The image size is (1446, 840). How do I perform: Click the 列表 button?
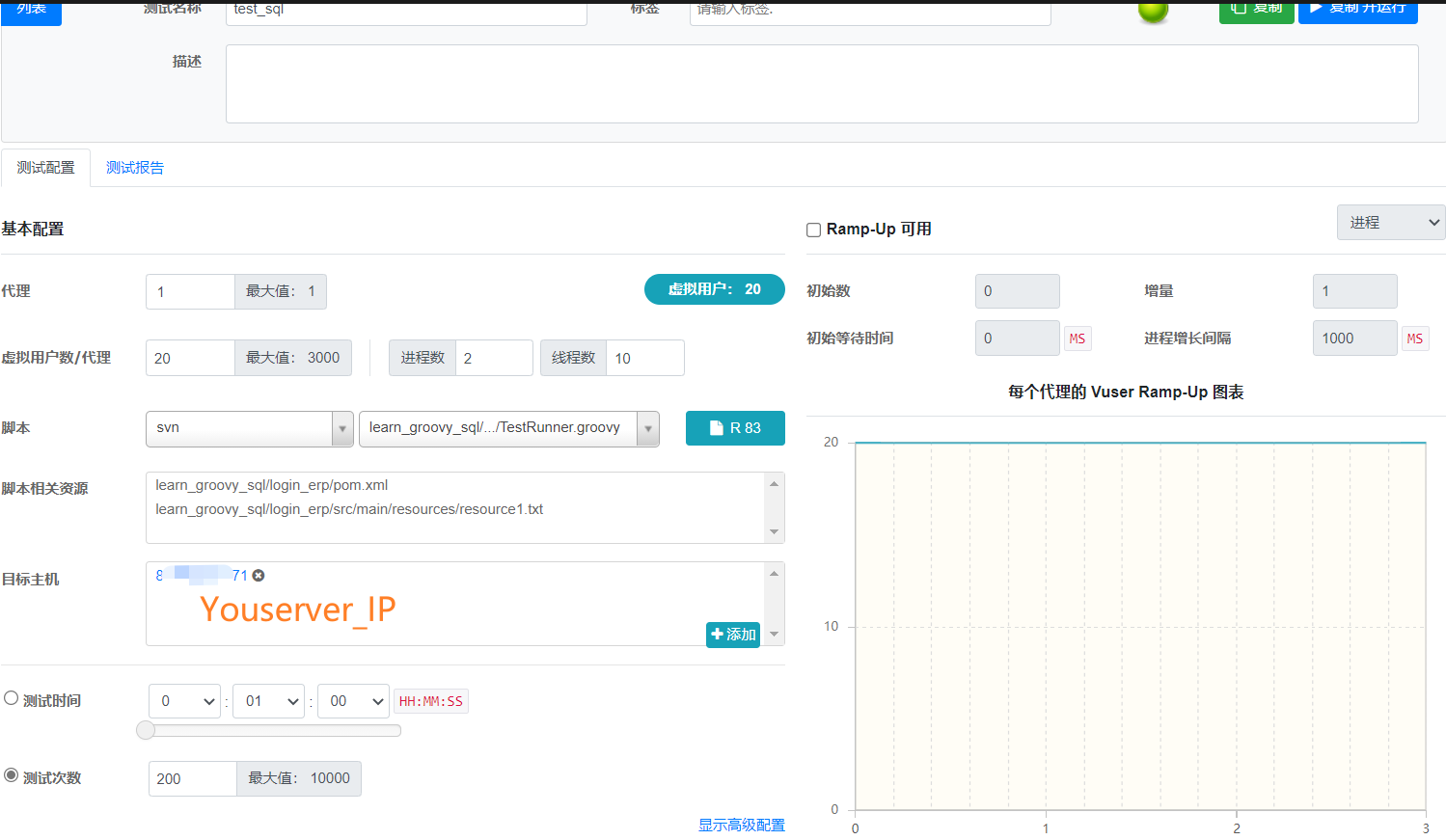[x=31, y=10]
